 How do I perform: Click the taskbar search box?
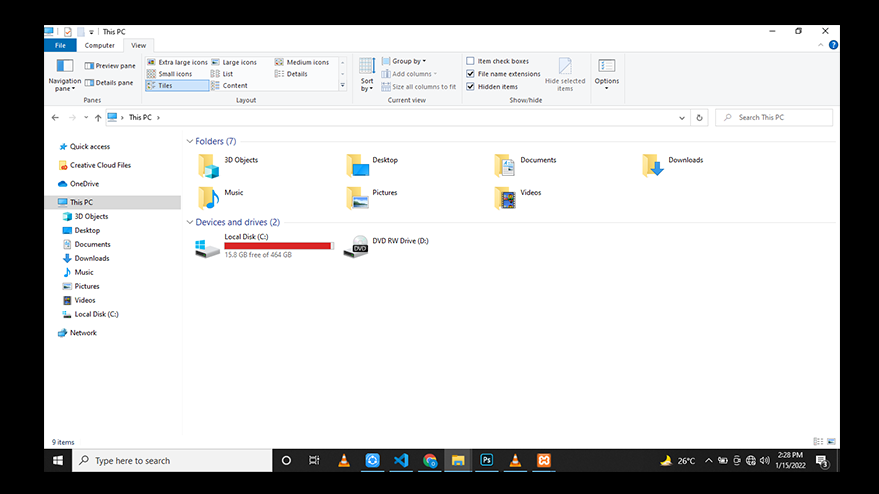172,460
